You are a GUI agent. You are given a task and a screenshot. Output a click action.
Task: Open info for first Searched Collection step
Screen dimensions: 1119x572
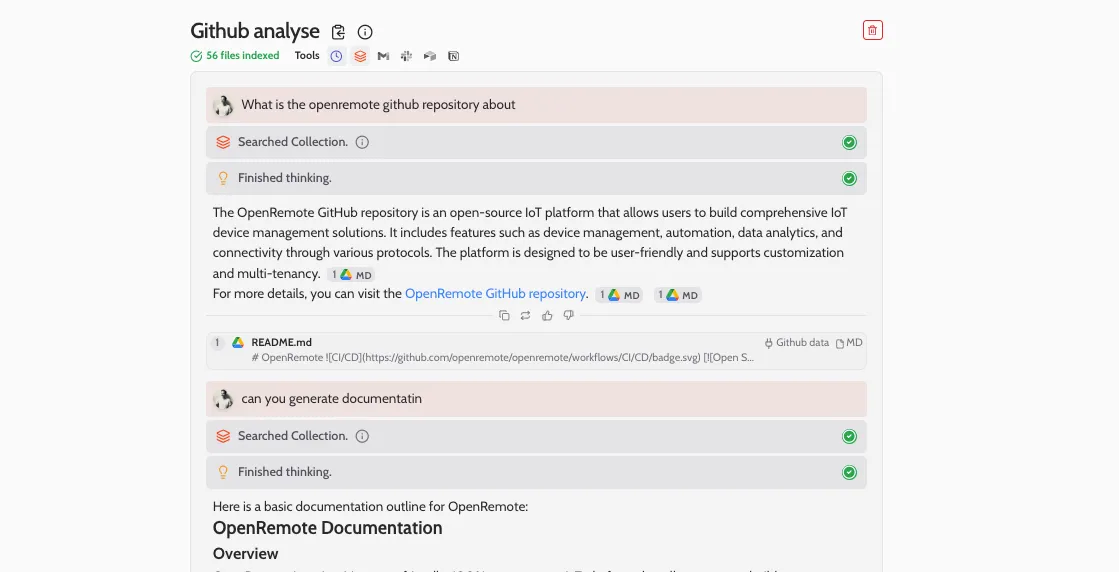click(x=363, y=142)
